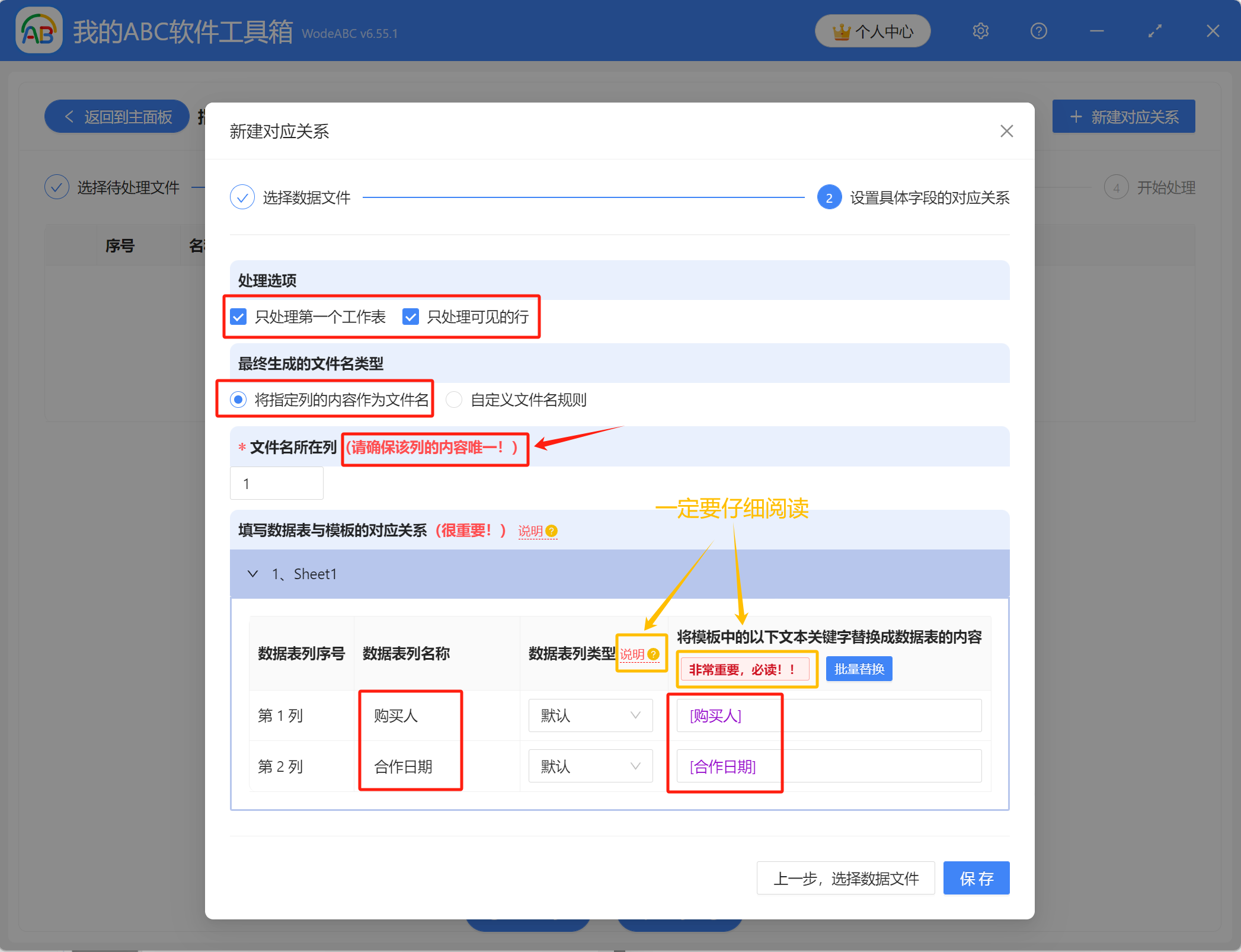Uncheck 只处理可见的行
The image size is (1241, 952).
click(x=411, y=317)
